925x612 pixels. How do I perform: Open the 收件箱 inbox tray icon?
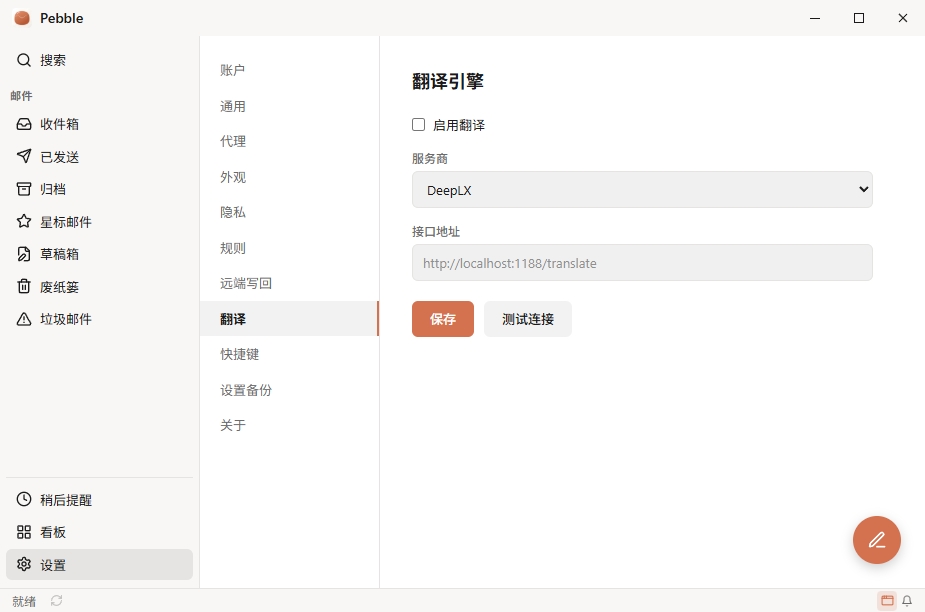tap(24, 124)
